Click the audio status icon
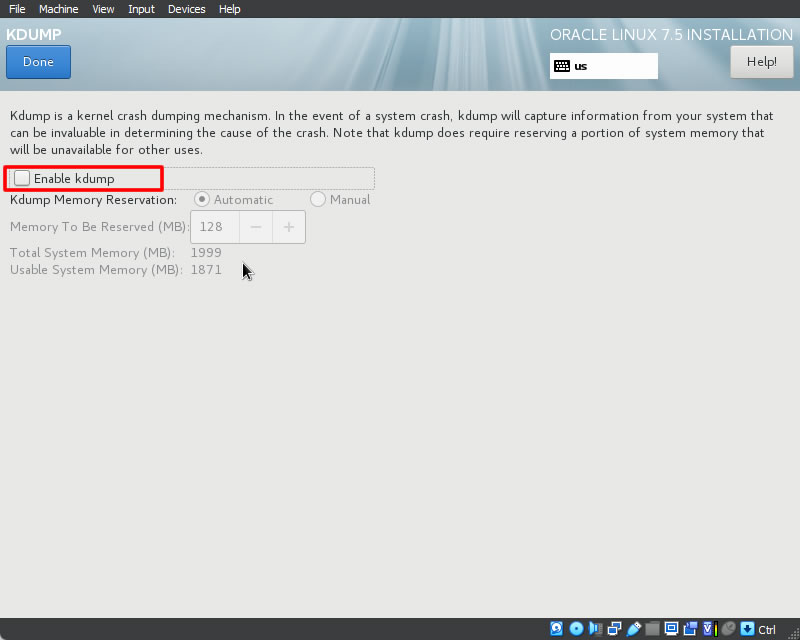Image resolution: width=800 pixels, height=640 pixels. click(595, 629)
